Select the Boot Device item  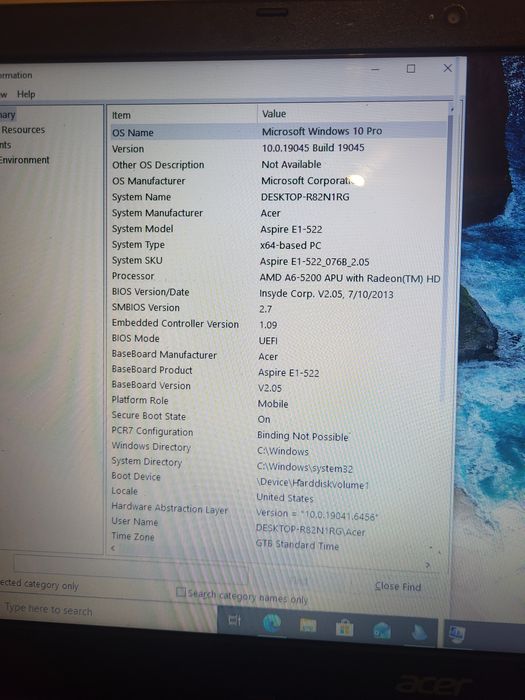[x=136, y=476]
